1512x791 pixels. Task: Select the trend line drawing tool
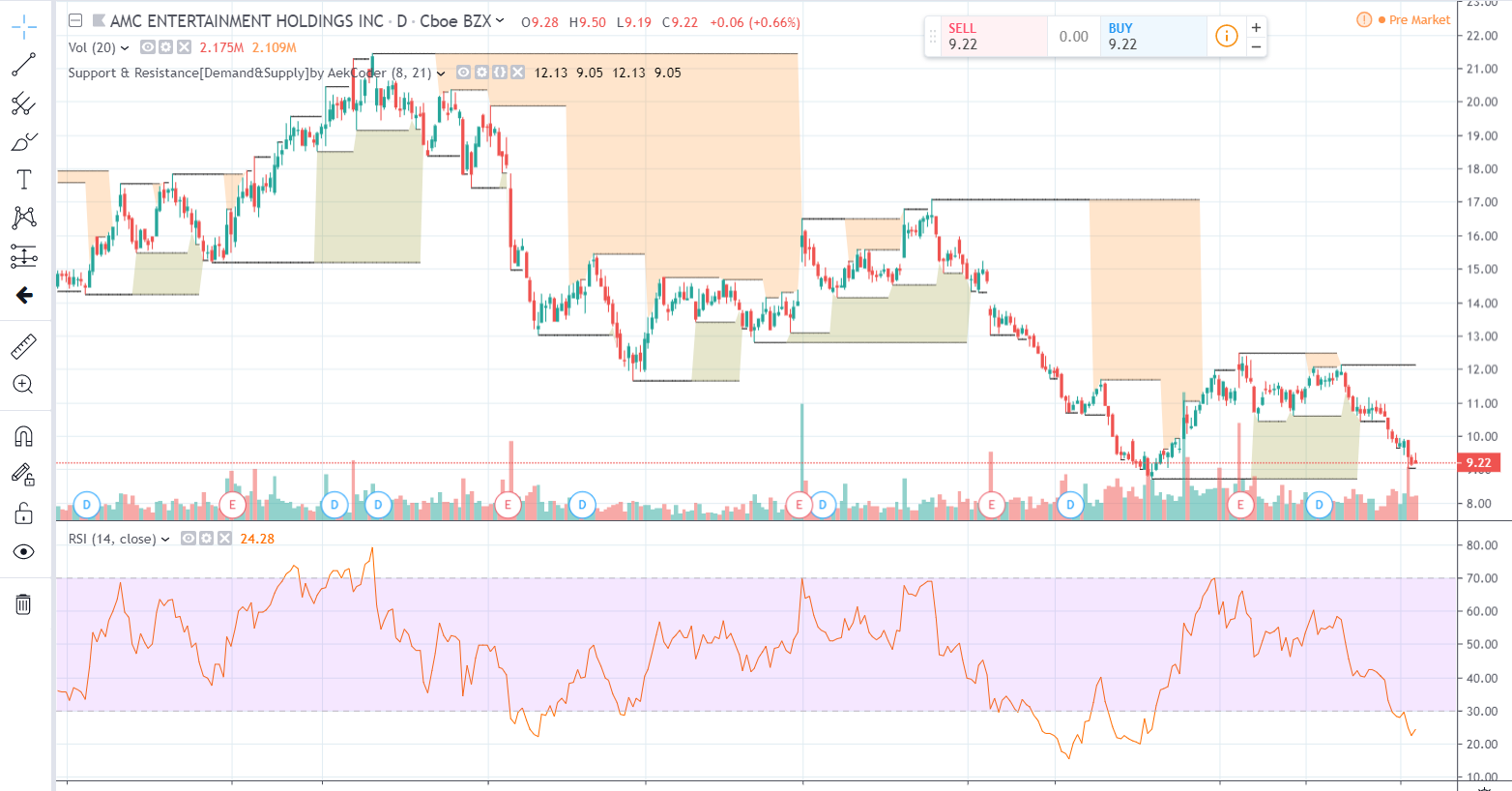[x=23, y=65]
